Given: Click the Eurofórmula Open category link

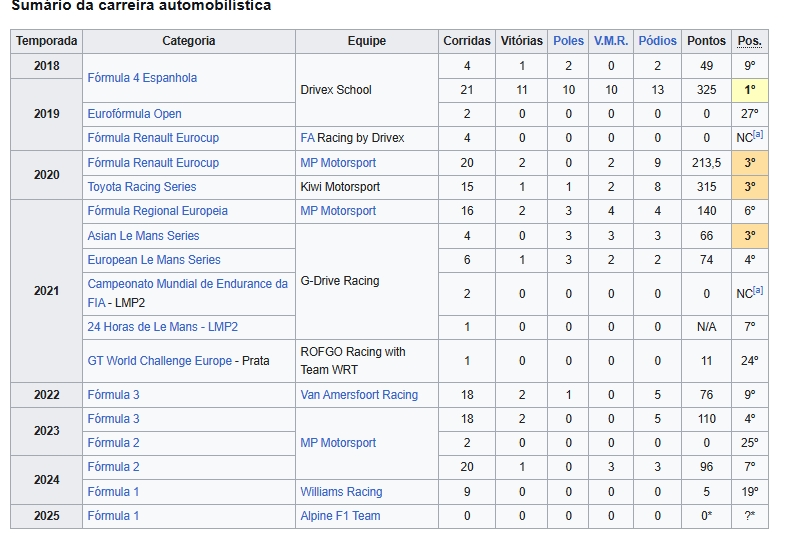Looking at the screenshot, I should click(134, 114).
